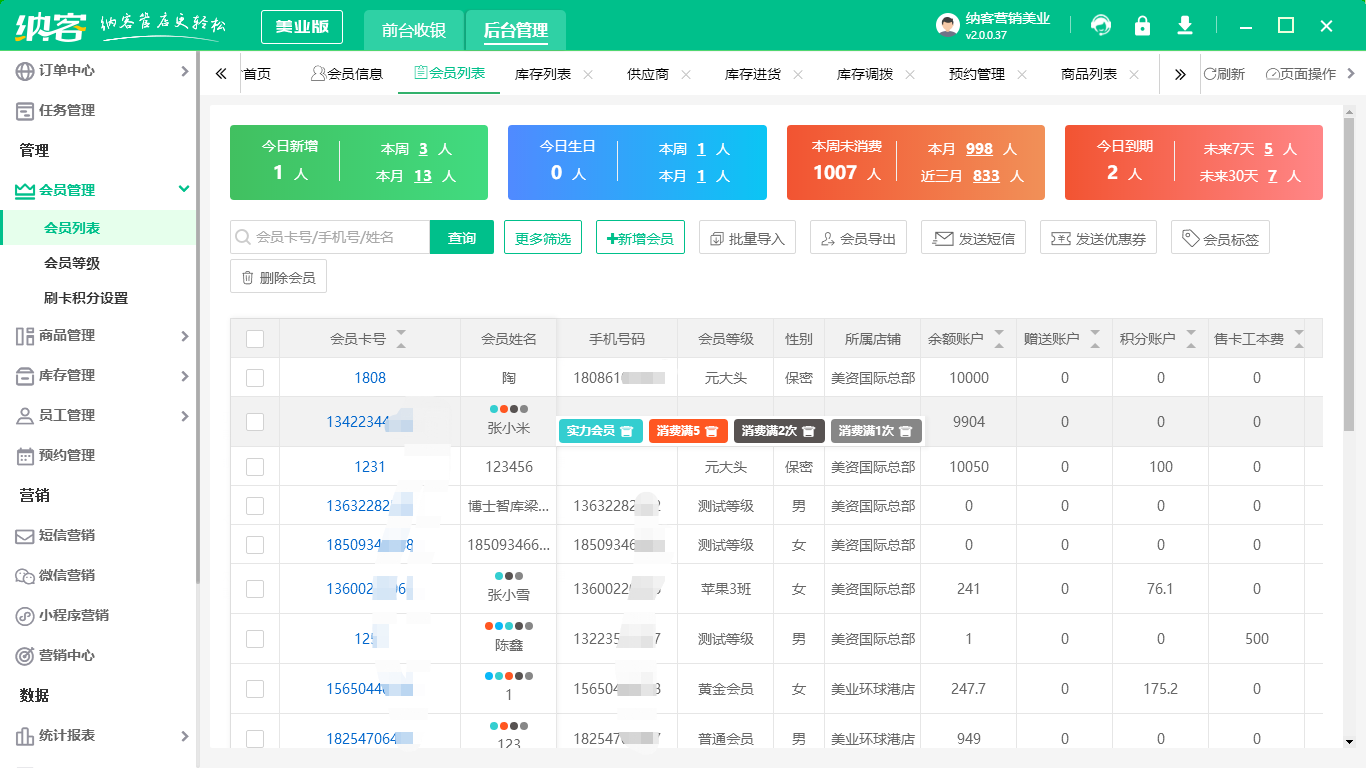The width and height of the screenshot is (1366, 768).
Task: Click trash icon on 消费满5 tag
Action: [711, 431]
